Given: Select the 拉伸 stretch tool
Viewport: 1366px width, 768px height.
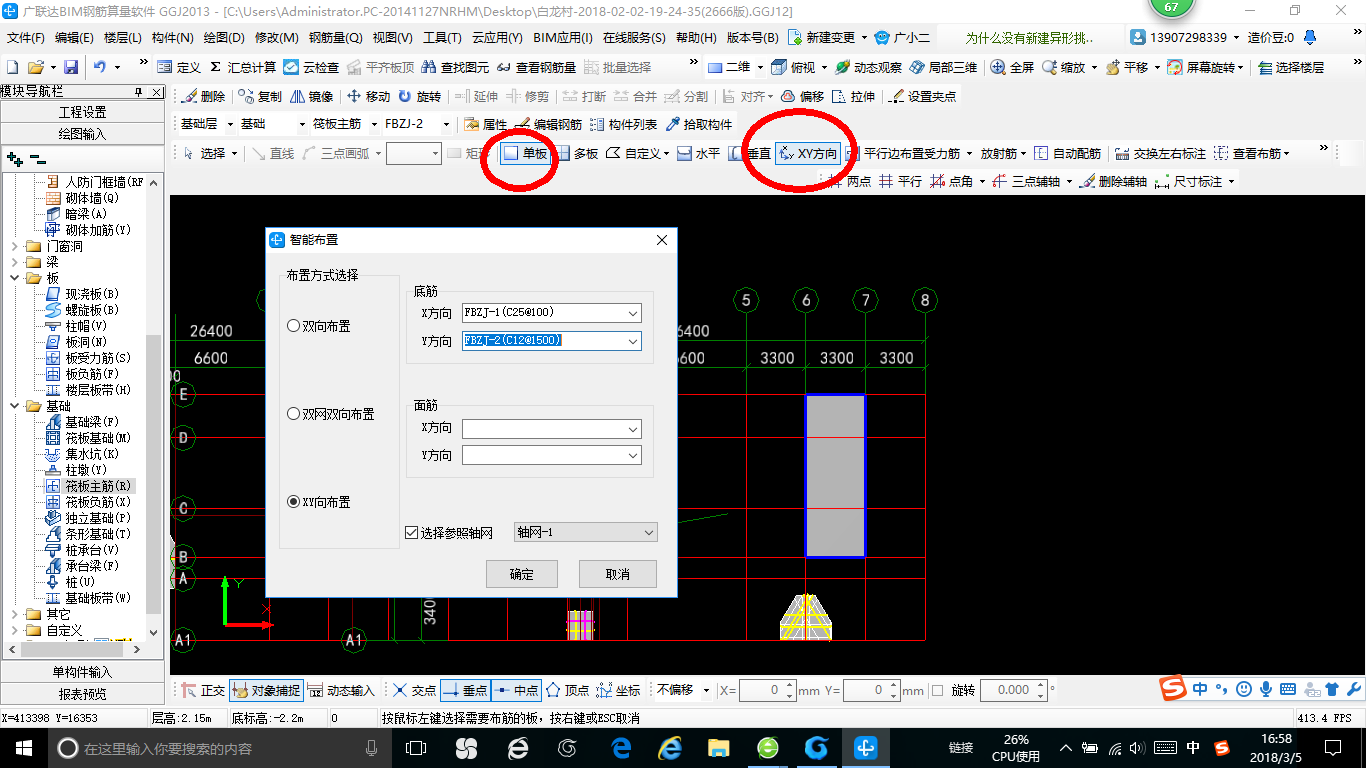Looking at the screenshot, I should (x=853, y=97).
